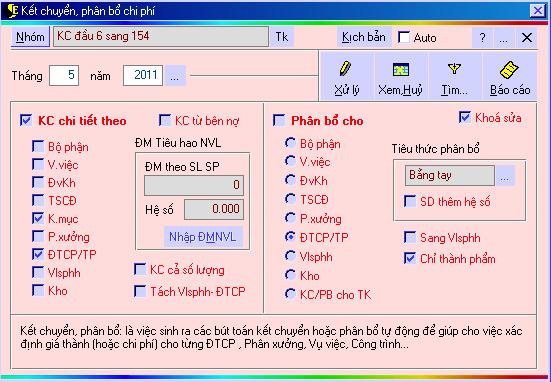Check TSCĐ under KC chi tiết
The width and height of the screenshot is (551, 382).
38,200
